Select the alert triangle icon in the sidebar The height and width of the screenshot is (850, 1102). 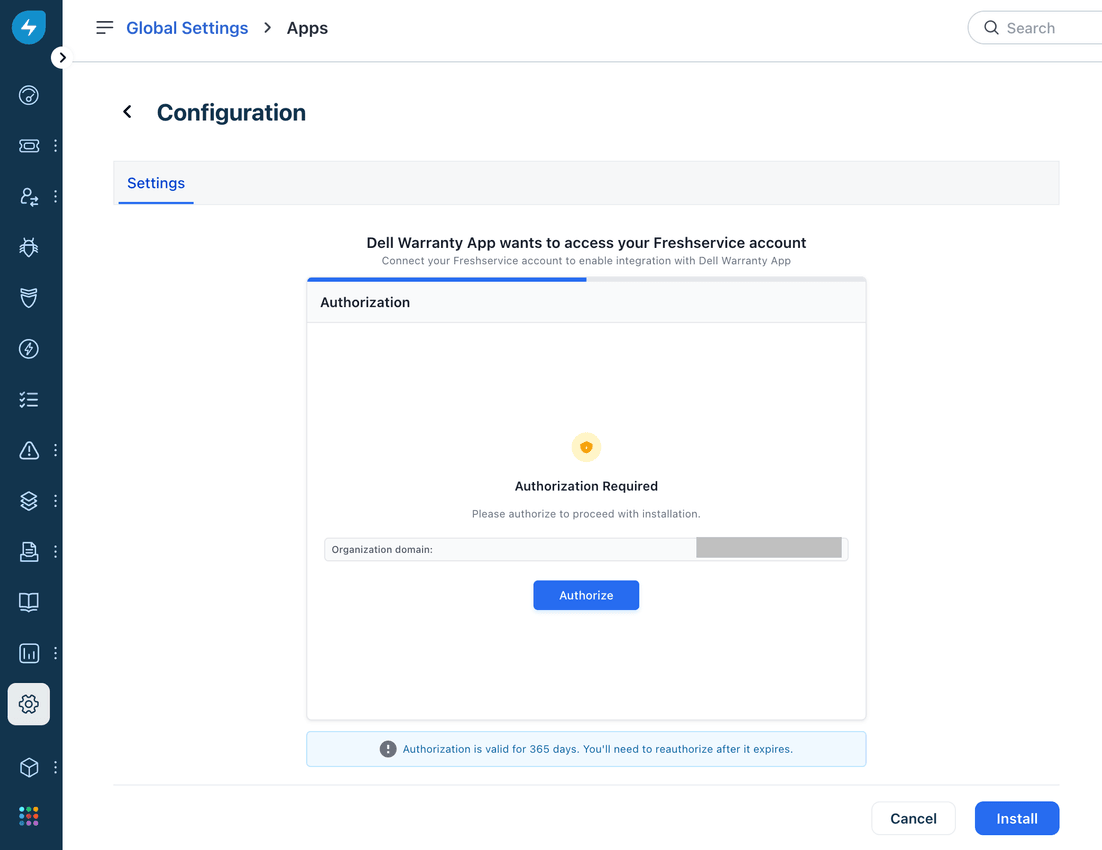point(28,450)
